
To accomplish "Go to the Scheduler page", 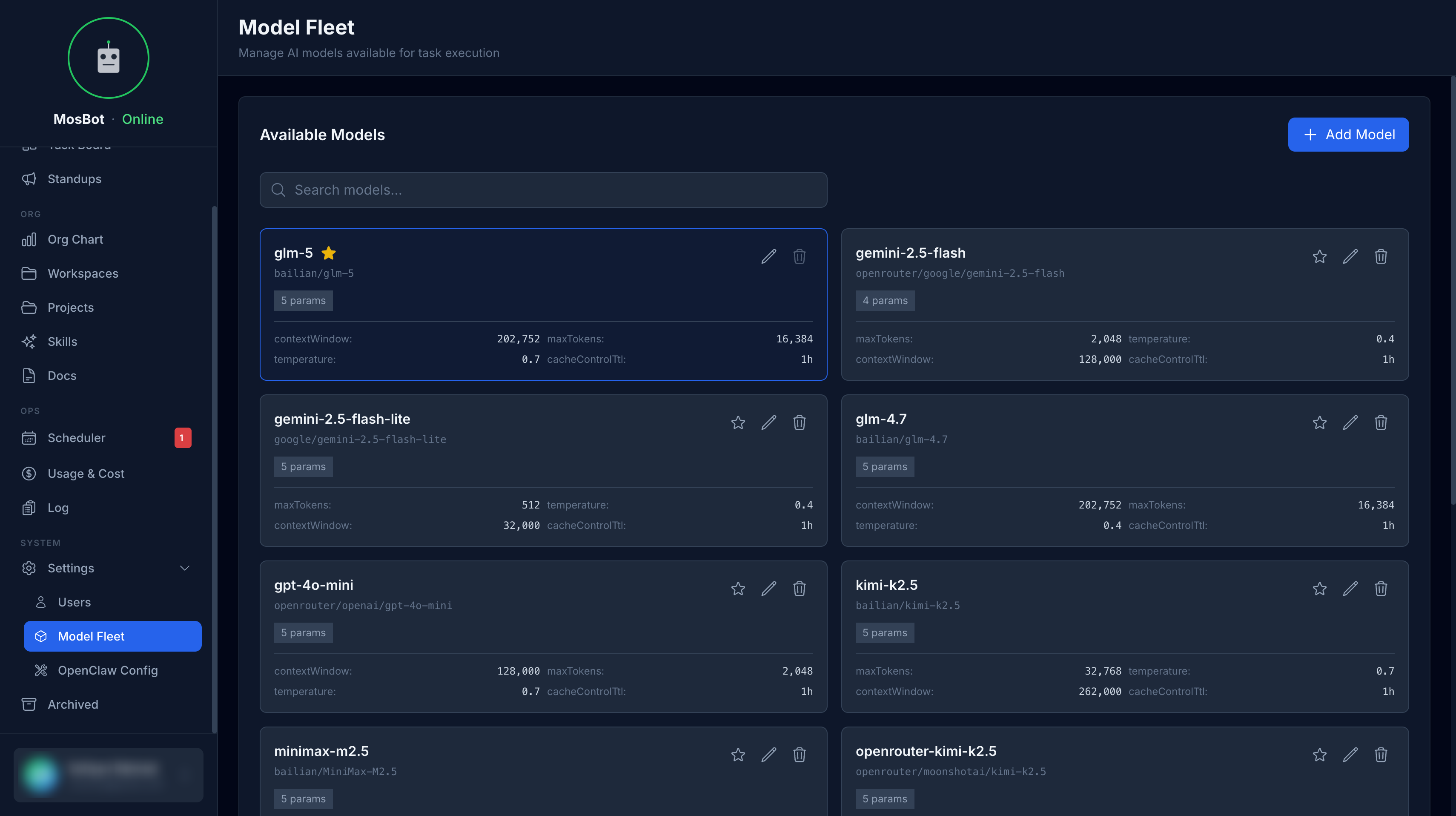I will tap(76, 438).
